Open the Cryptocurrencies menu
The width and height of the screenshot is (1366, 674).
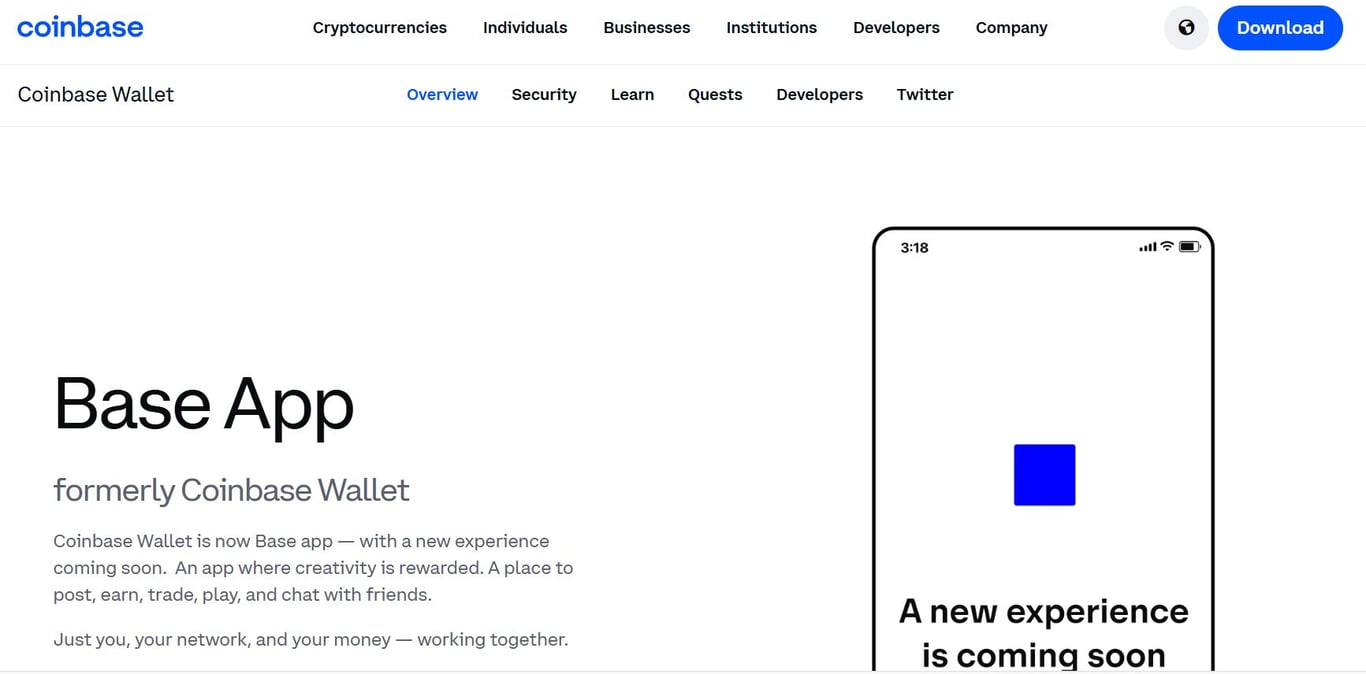[380, 28]
